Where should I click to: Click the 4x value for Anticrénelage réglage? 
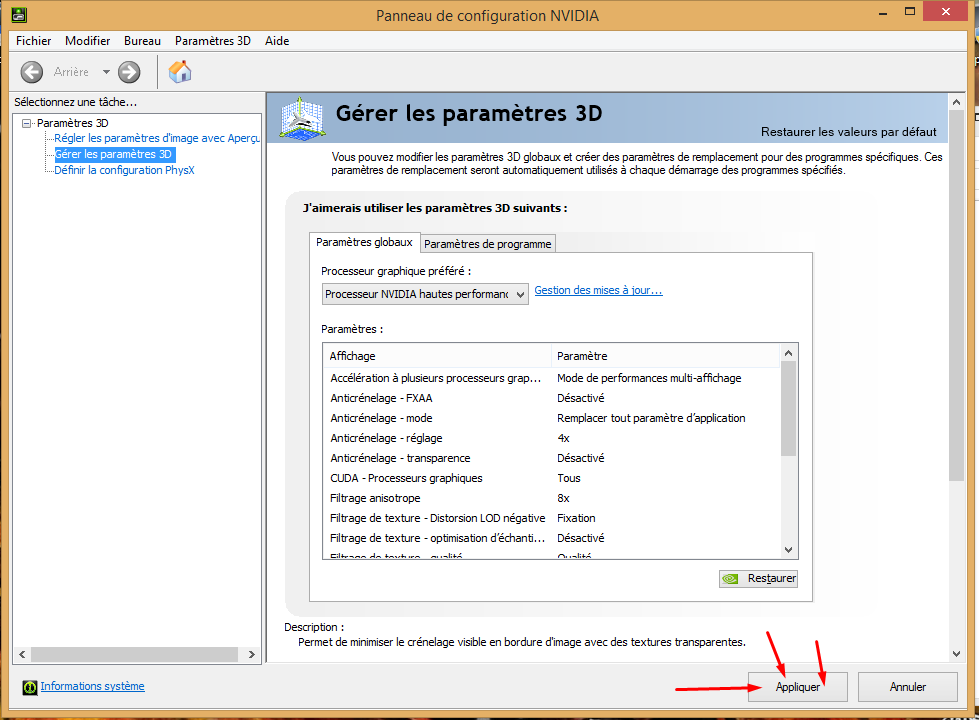point(563,438)
